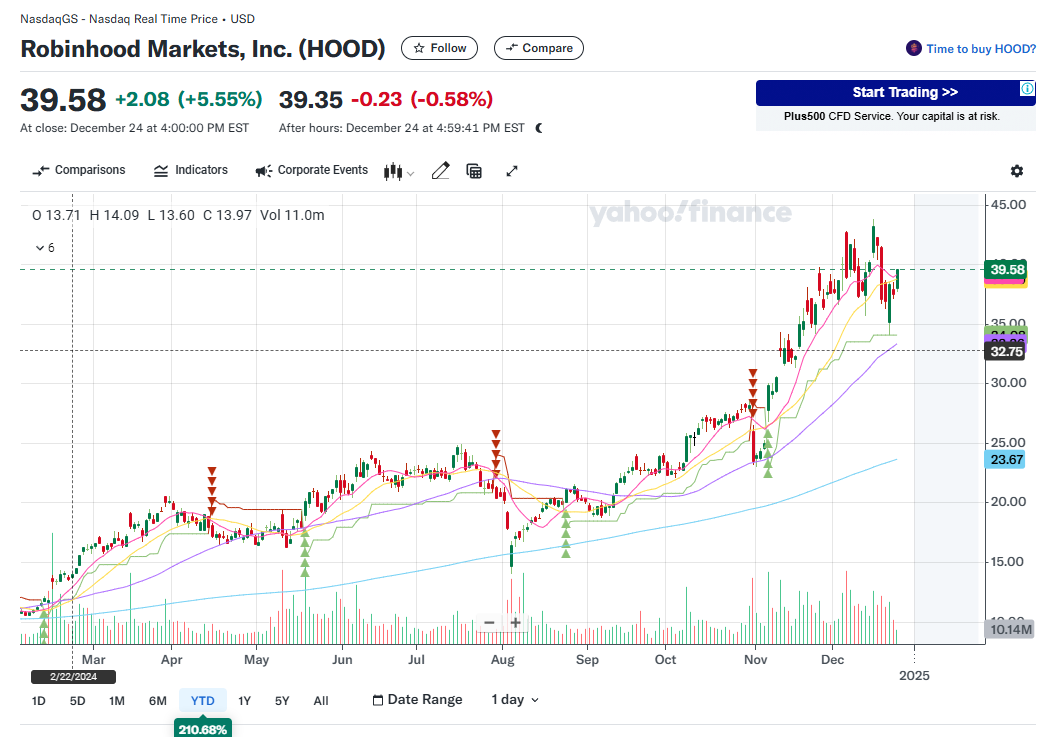
Task: Expand chart to full screen
Action: click(512, 171)
